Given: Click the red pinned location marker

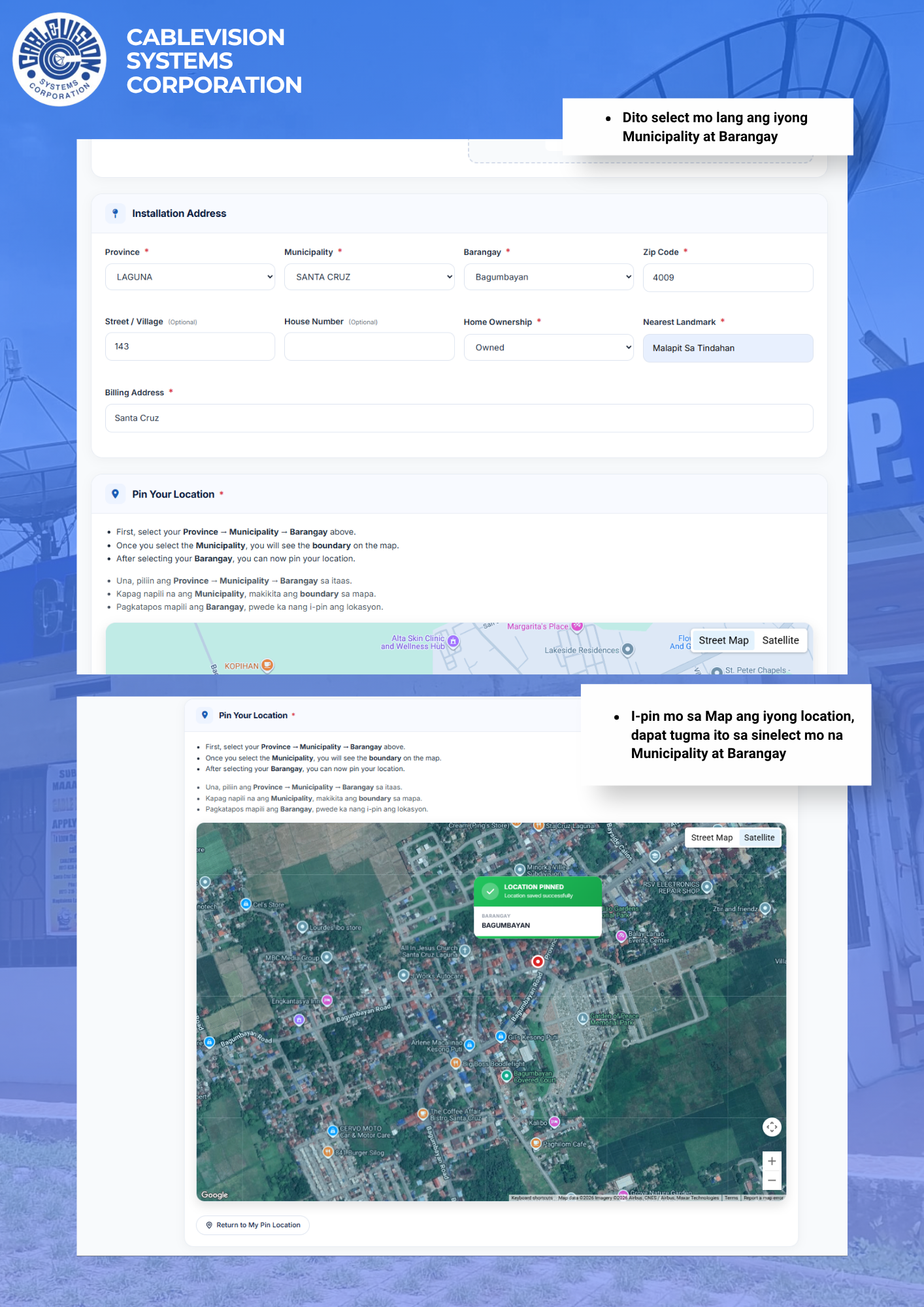Looking at the screenshot, I should pyautogui.click(x=538, y=961).
